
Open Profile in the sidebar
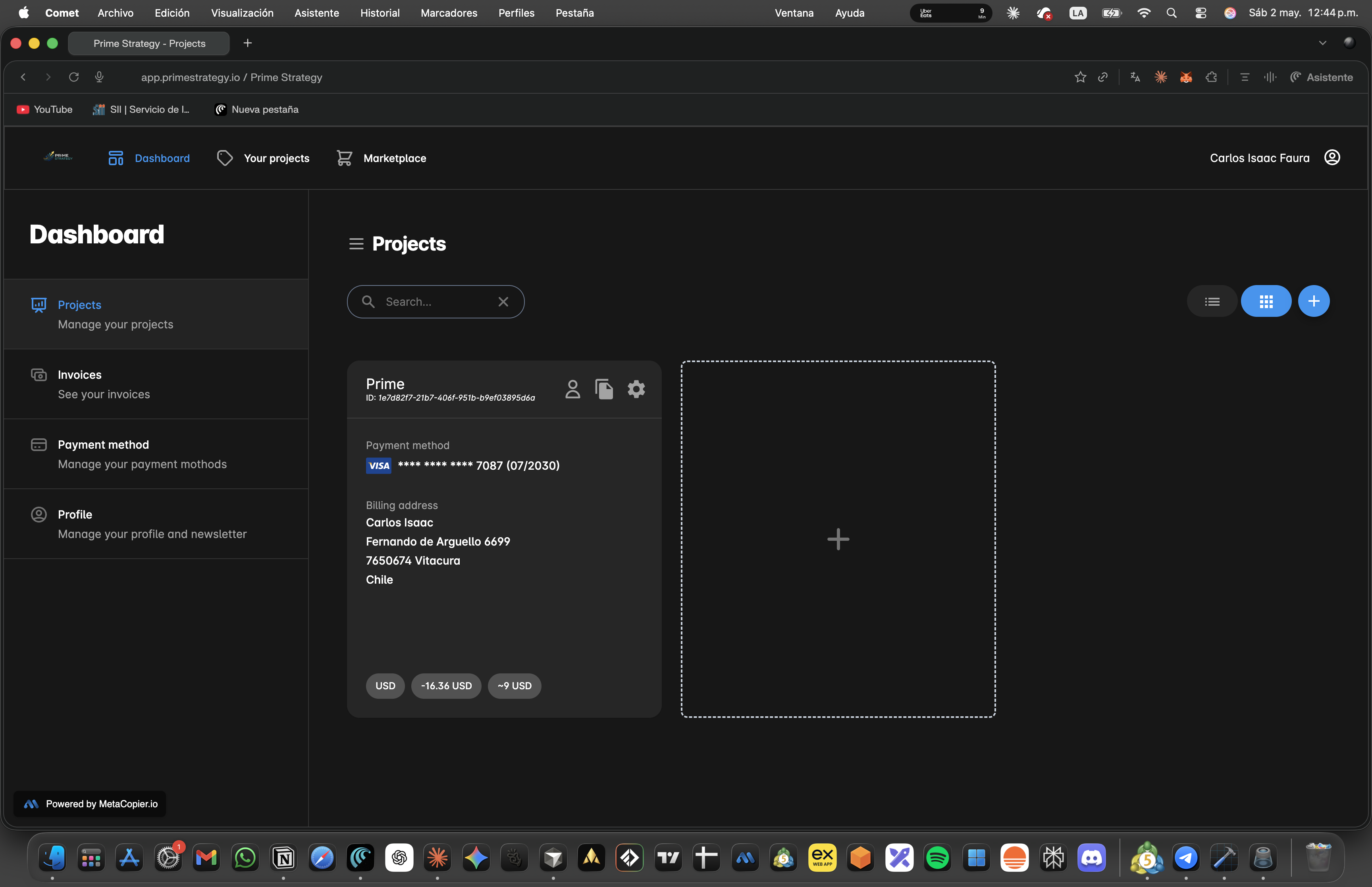coord(156,524)
